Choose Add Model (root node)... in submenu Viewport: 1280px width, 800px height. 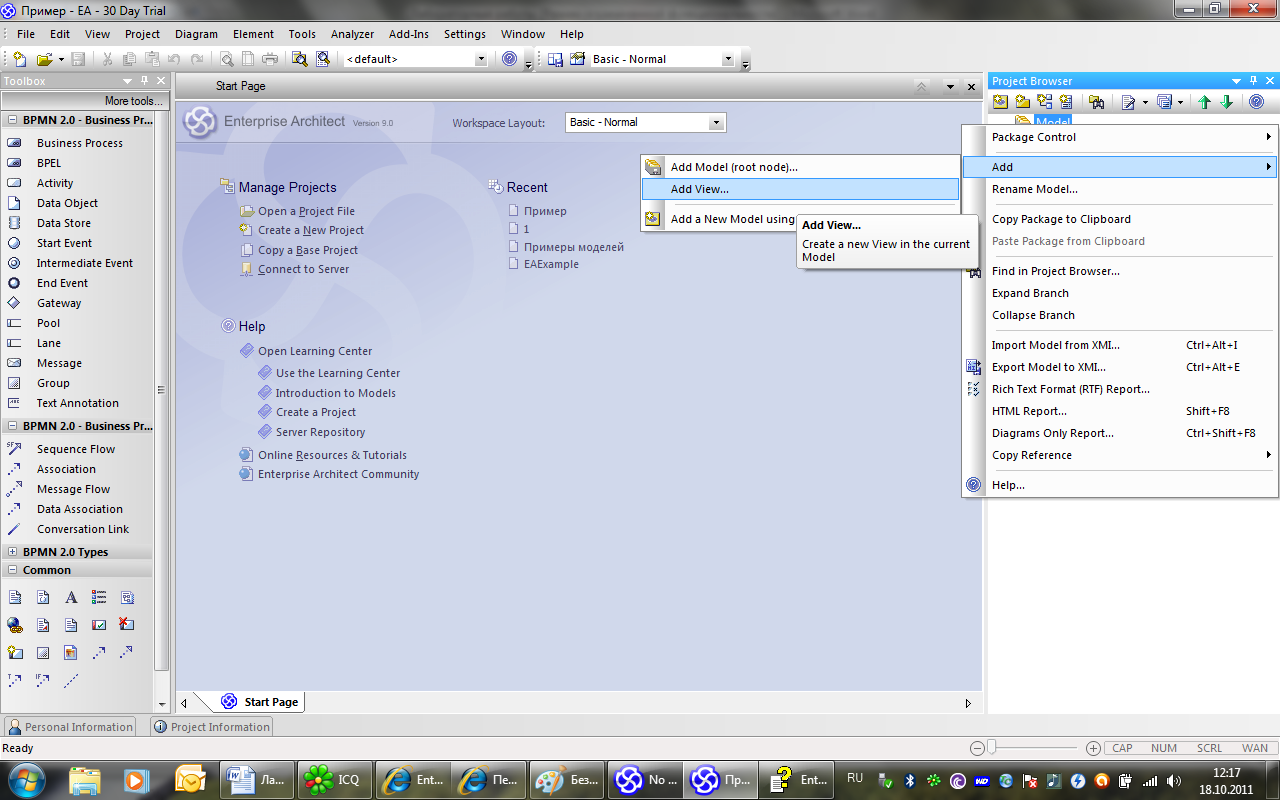[x=800, y=167]
